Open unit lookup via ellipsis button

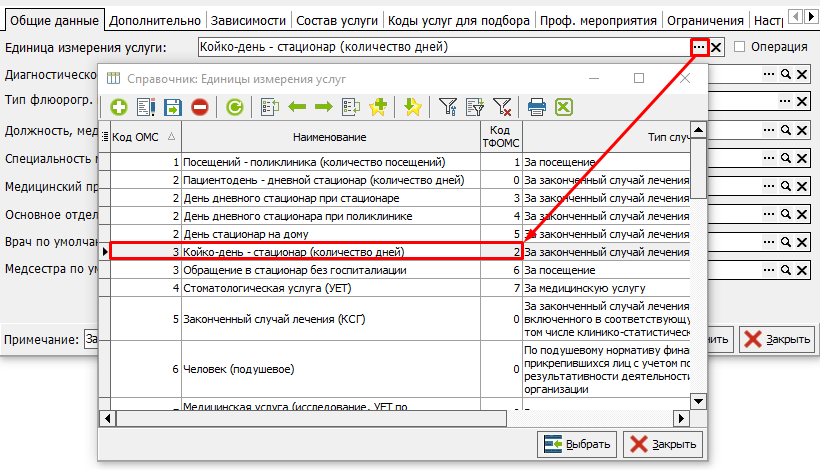pos(699,47)
